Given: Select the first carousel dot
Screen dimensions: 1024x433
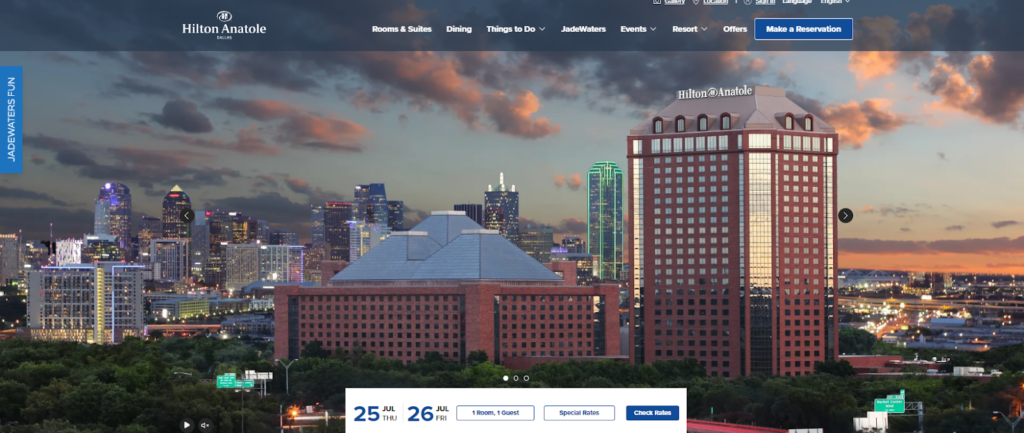Looking at the screenshot, I should (505, 378).
